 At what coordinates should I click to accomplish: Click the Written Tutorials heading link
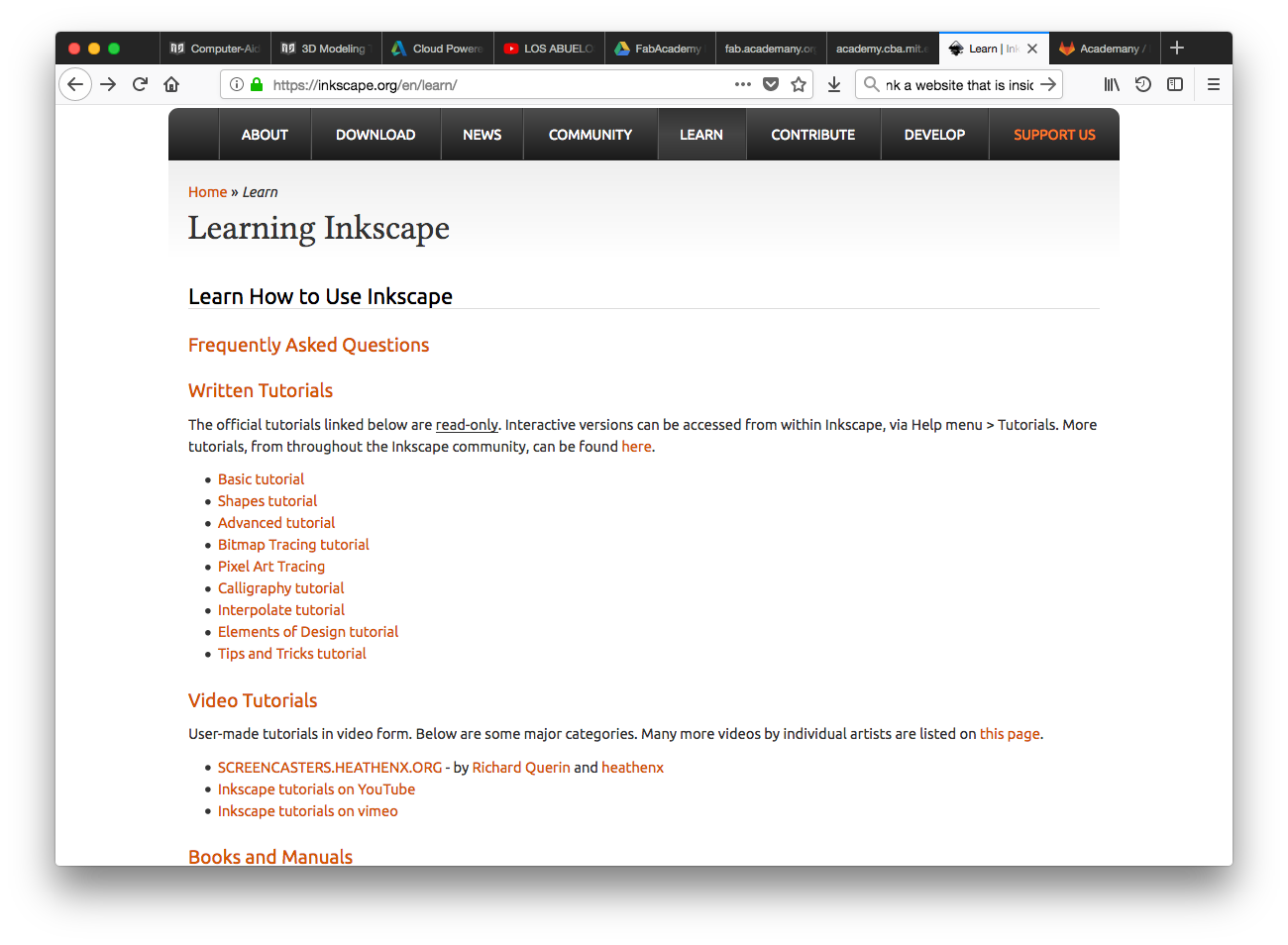[261, 390]
